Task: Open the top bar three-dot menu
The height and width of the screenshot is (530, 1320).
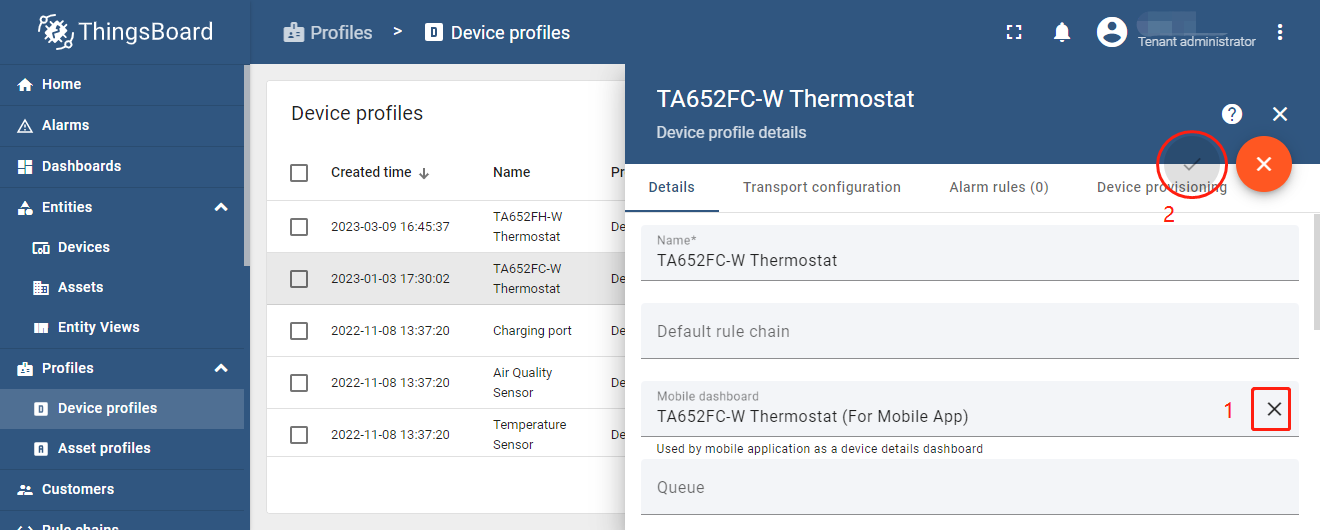Action: click(x=1280, y=32)
